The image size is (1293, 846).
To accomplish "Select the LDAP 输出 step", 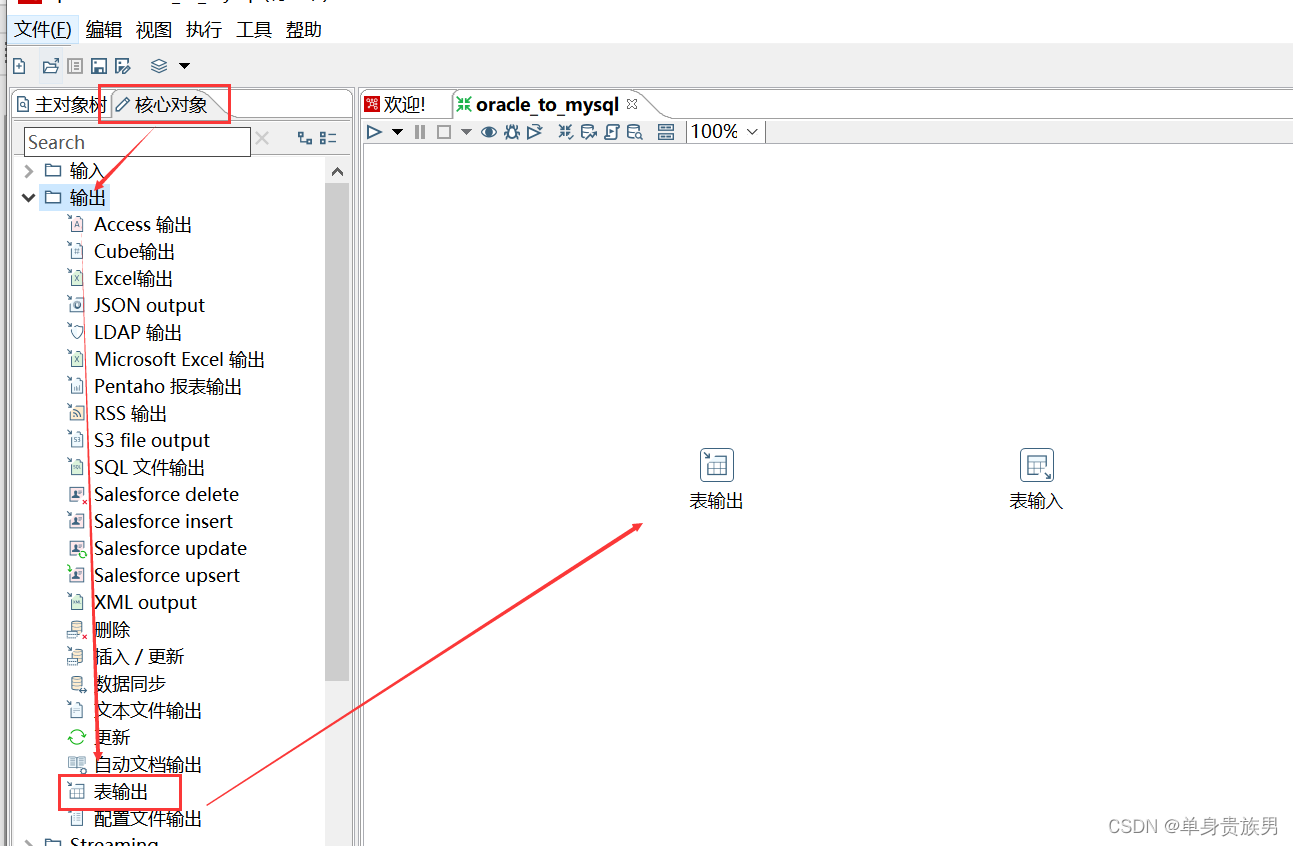I will [x=138, y=333].
